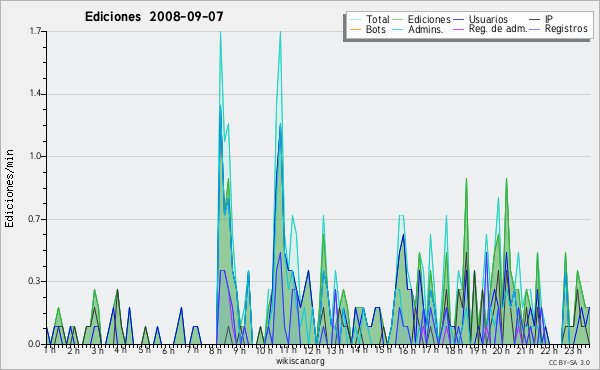Click the "Total" legend label
Viewport: 600px width, 370px height.
378,19
